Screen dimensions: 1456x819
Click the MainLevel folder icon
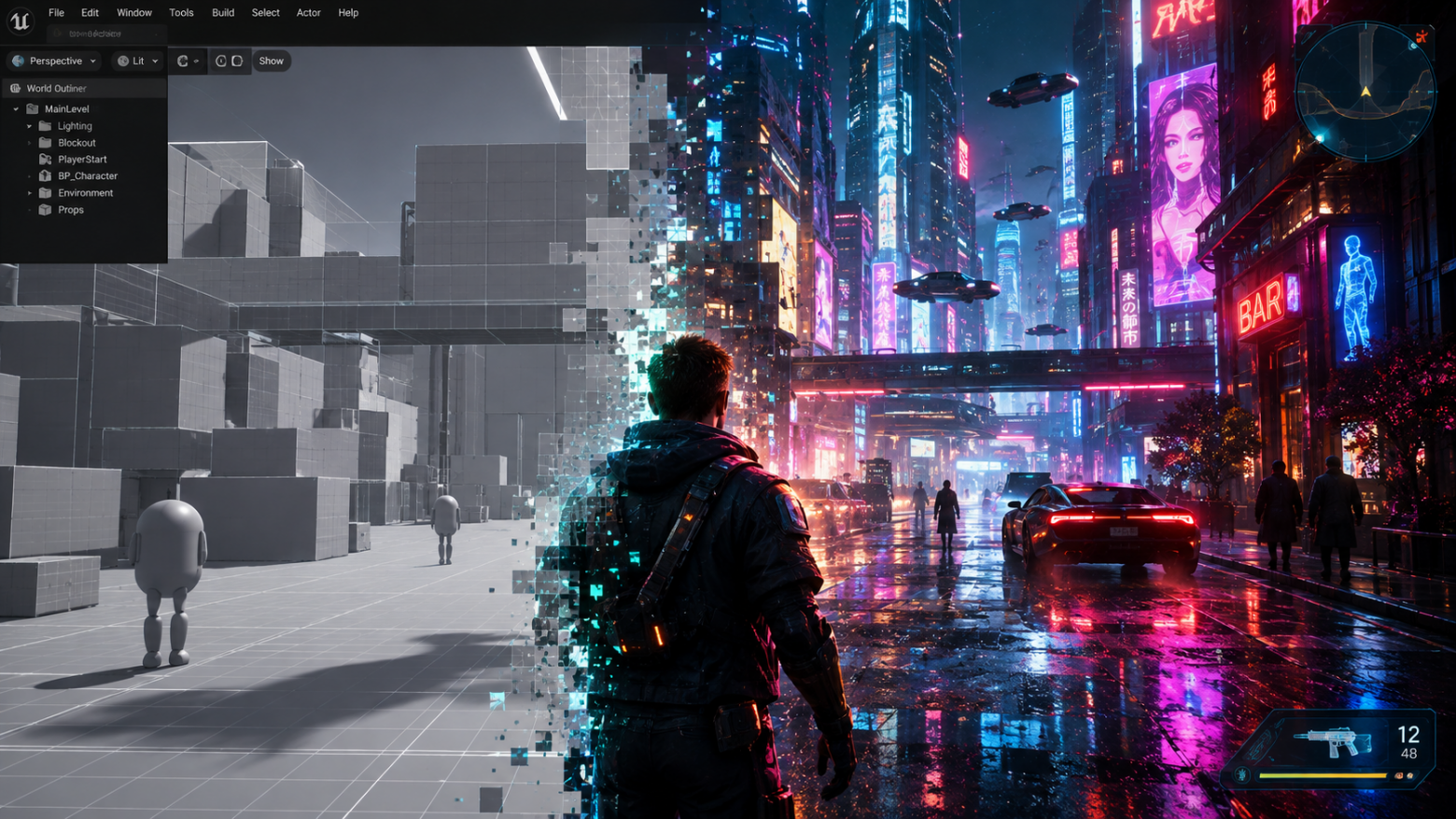point(33,108)
